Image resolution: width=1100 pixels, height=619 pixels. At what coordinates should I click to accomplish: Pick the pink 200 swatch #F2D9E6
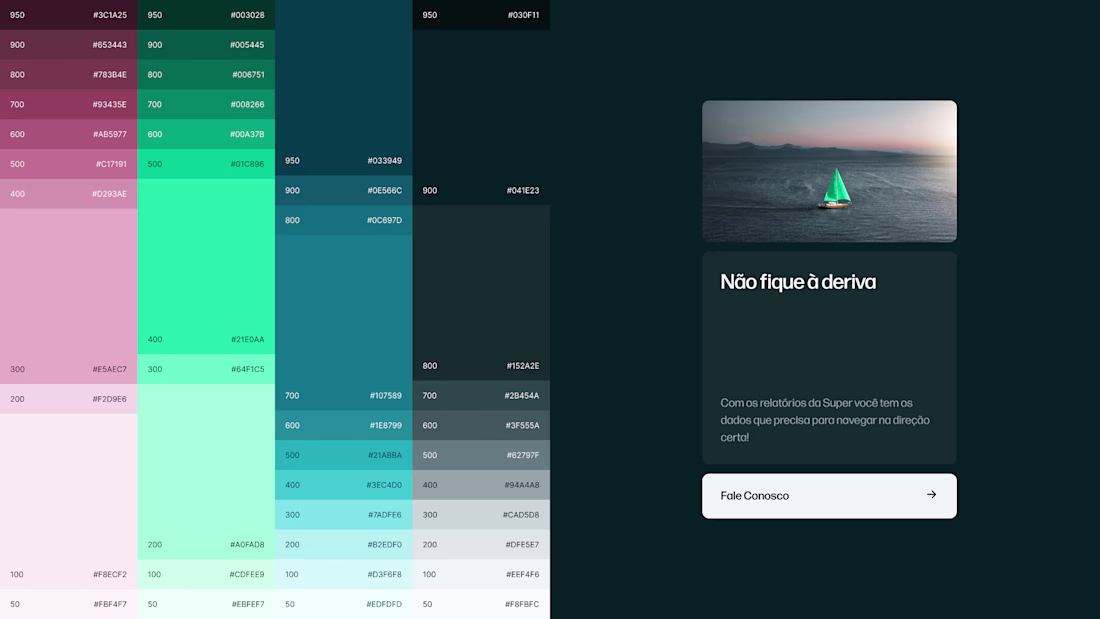69,399
